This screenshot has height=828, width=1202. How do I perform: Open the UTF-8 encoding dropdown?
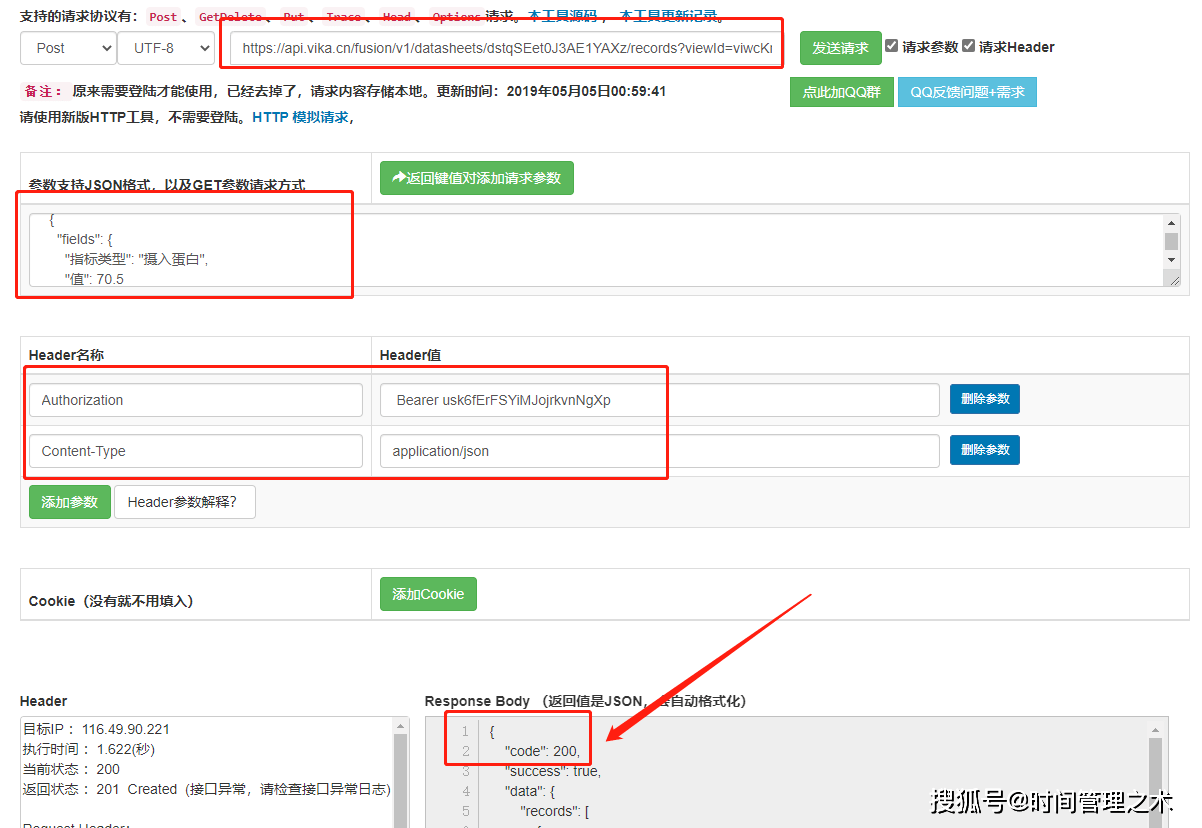pyautogui.click(x=166, y=48)
